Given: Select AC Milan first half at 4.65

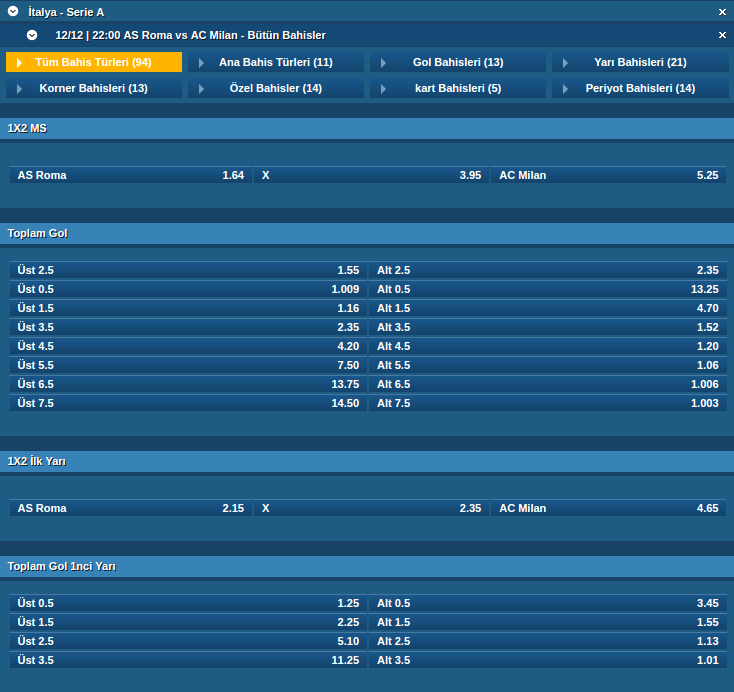Looking at the screenshot, I should tap(608, 508).
